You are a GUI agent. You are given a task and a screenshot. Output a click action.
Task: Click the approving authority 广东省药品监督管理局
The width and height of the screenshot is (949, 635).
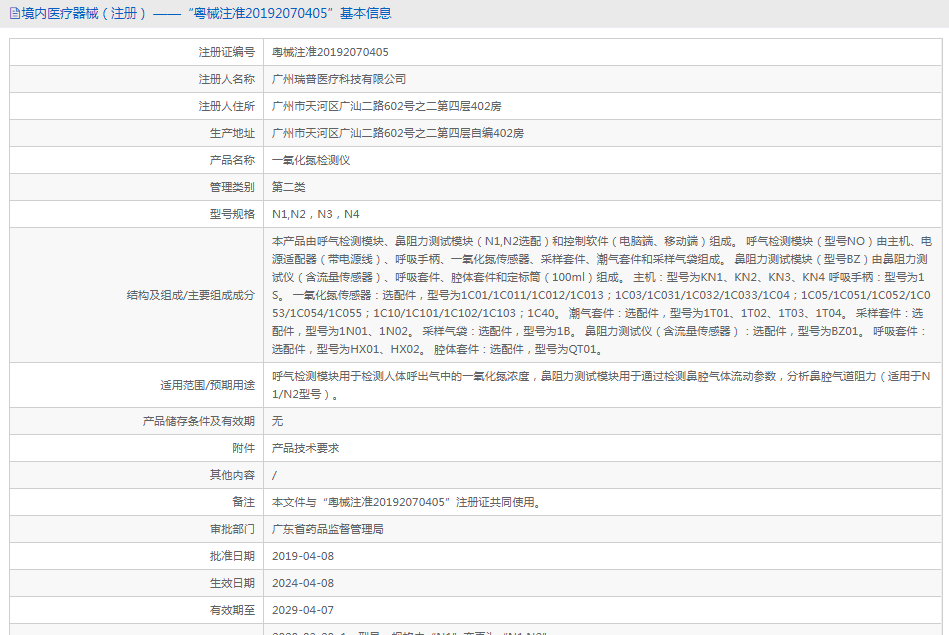tap(327, 529)
